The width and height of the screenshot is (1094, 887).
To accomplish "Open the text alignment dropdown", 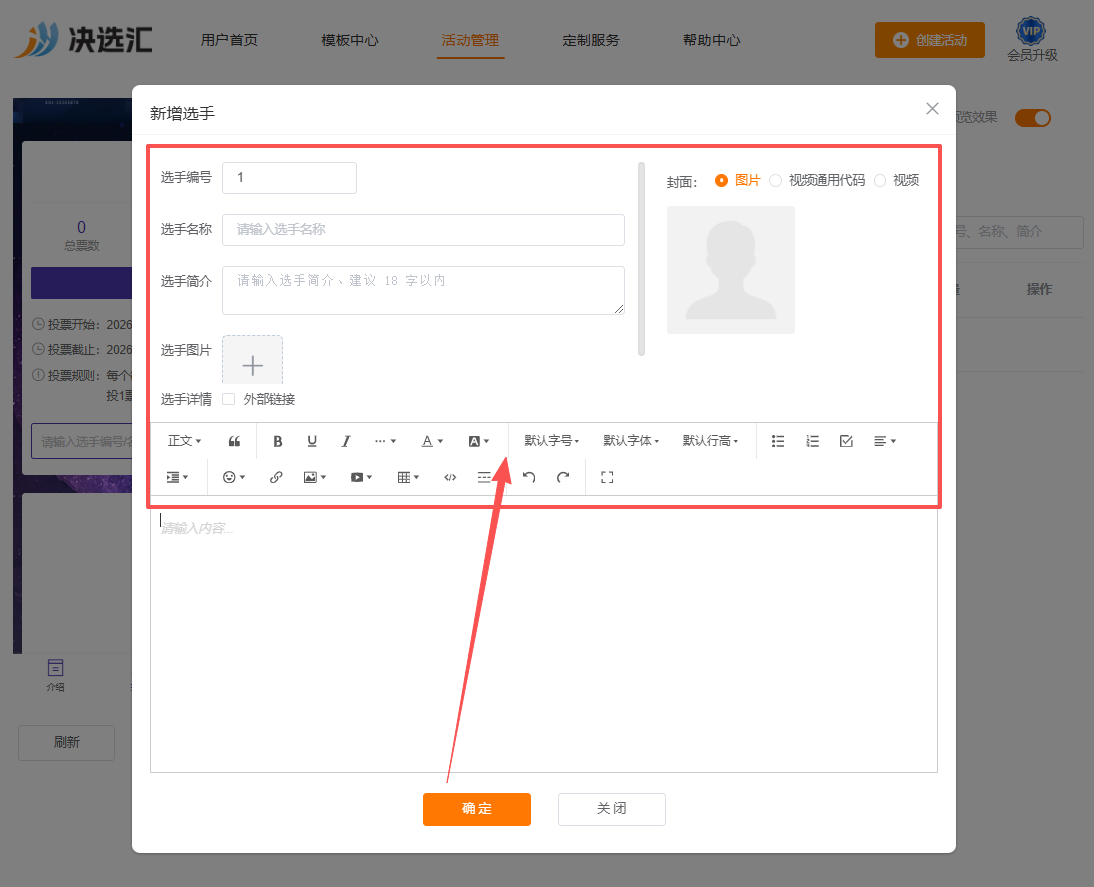I will click(885, 441).
